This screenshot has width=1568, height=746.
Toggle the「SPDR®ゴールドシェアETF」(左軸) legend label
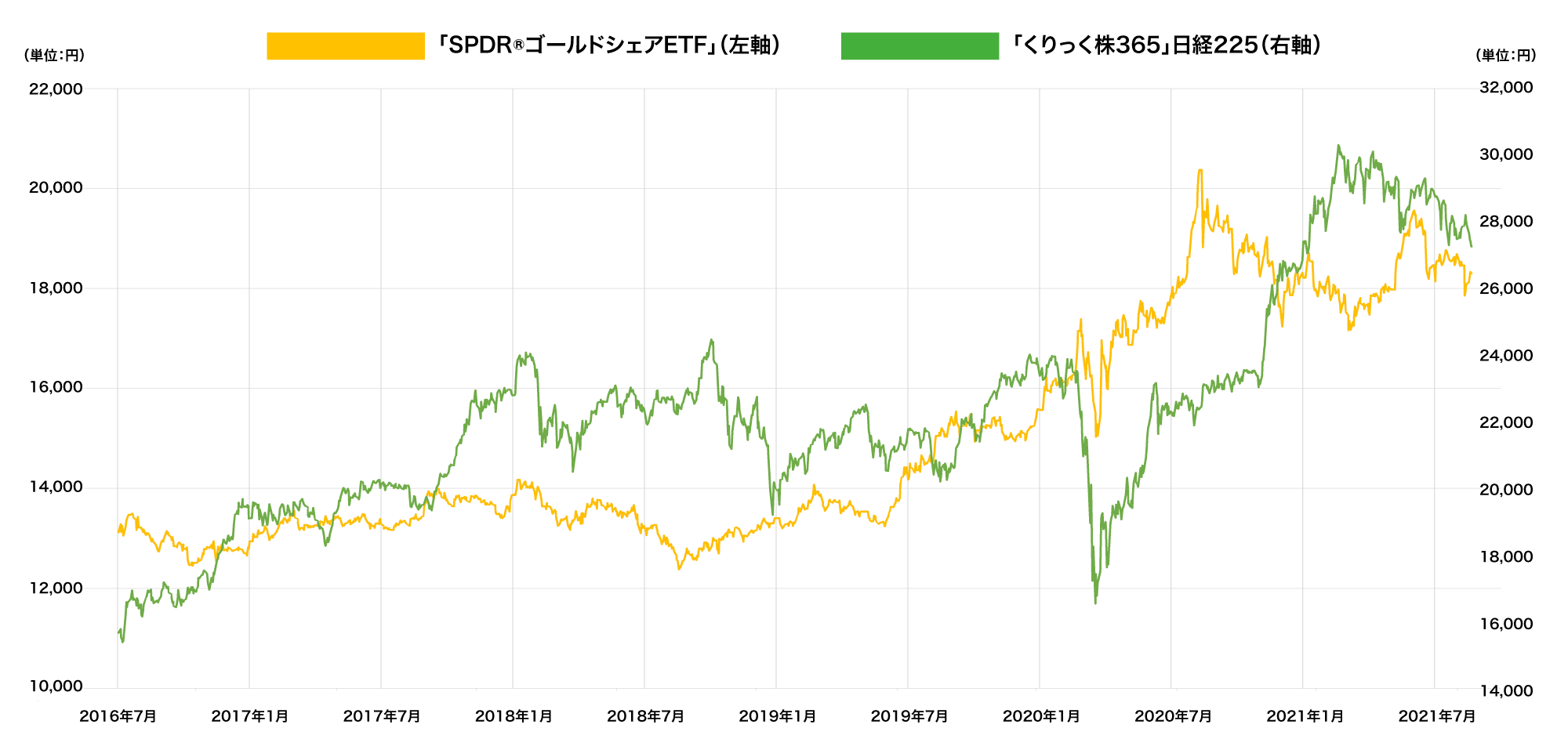click(x=608, y=45)
